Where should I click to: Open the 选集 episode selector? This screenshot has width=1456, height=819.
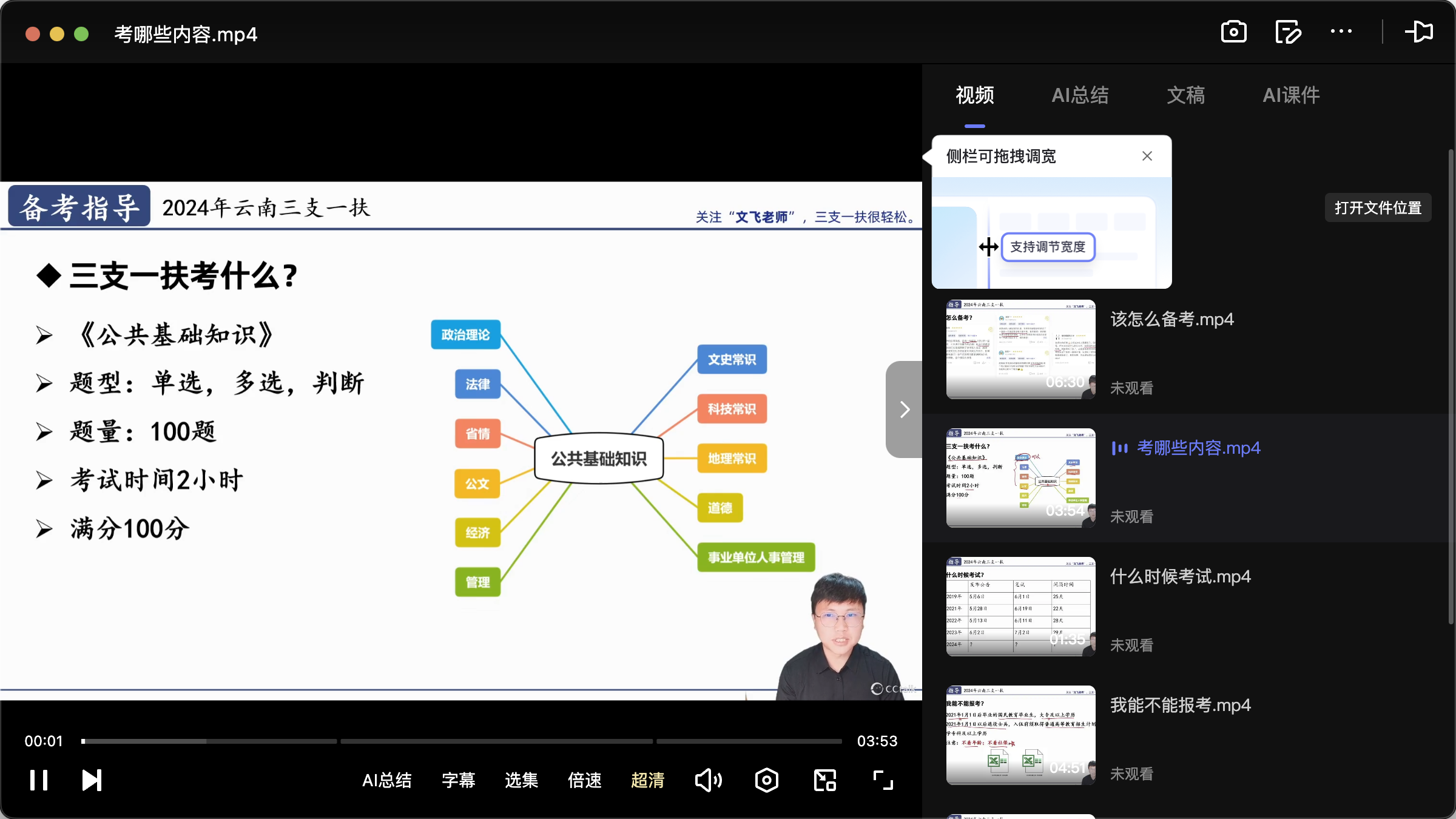(521, 780)
